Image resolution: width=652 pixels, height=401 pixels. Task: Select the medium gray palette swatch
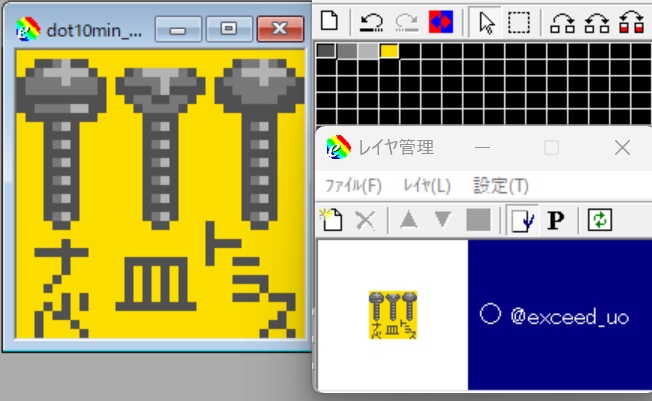pyautogui.click(x=347, y=51)
